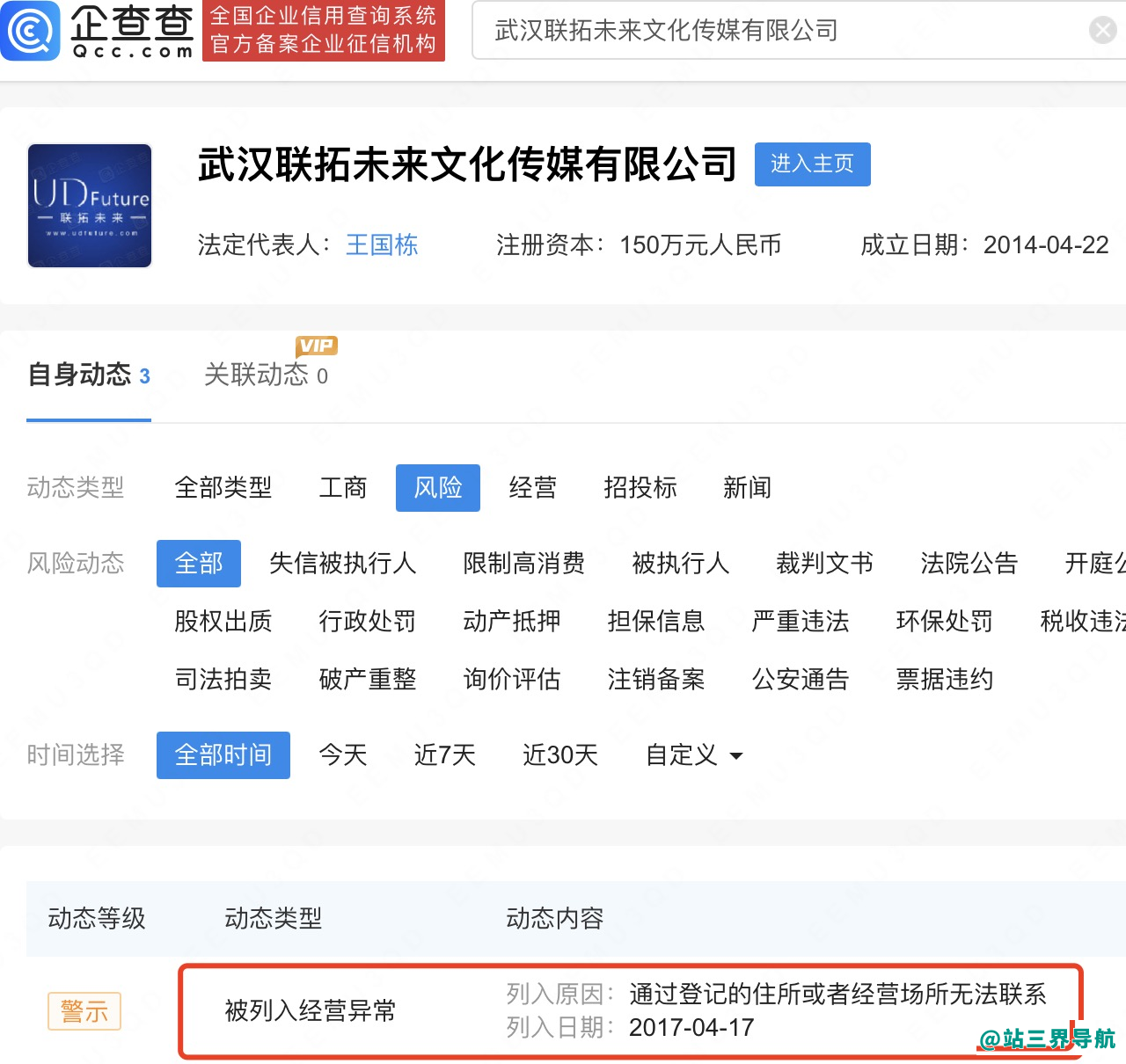
Task: Switch to 自身动态 tab
Action: [x=89, y=375]
